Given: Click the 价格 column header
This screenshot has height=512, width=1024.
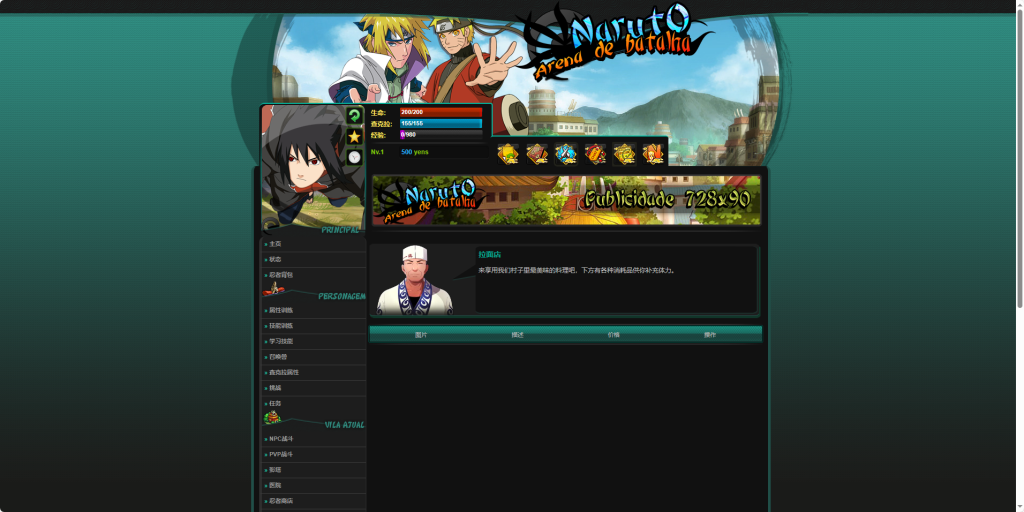Looking at the screenshot, I should 614,335.
